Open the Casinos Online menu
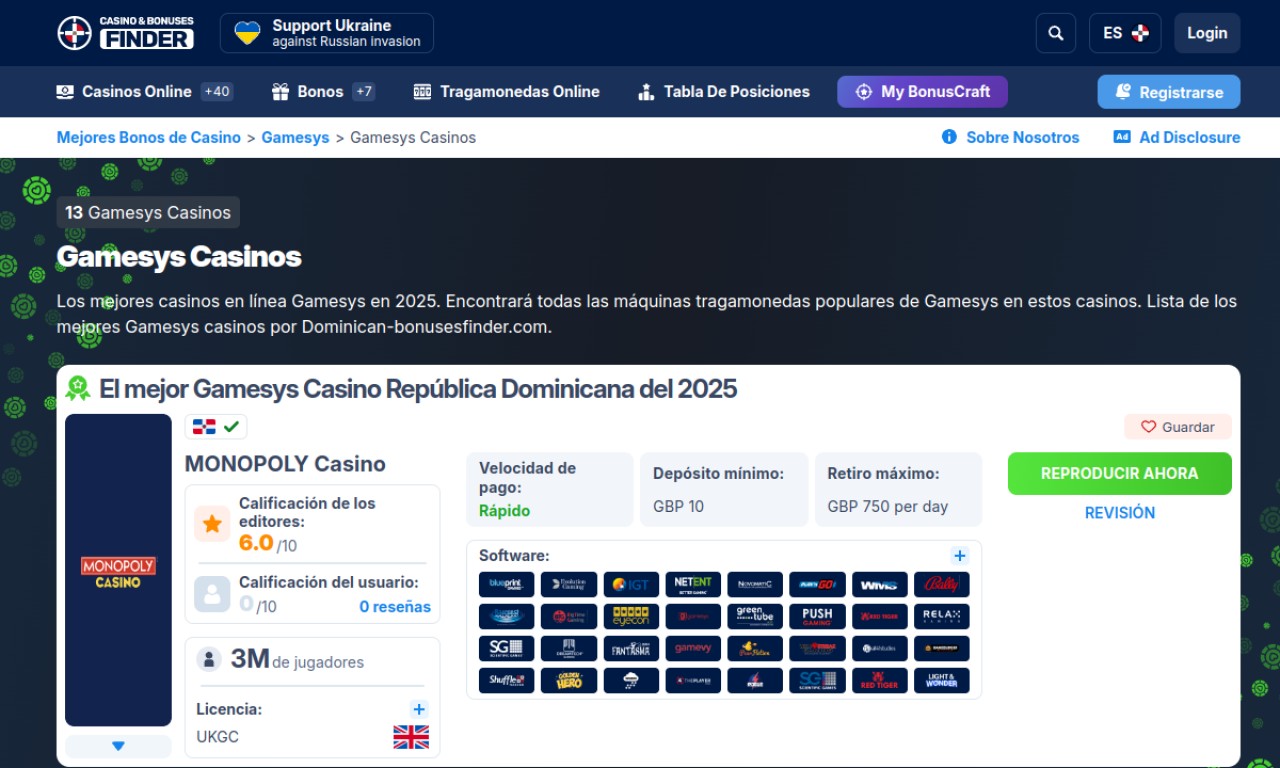This screenshot has width=1280, height=768. [x=136, y=92]
